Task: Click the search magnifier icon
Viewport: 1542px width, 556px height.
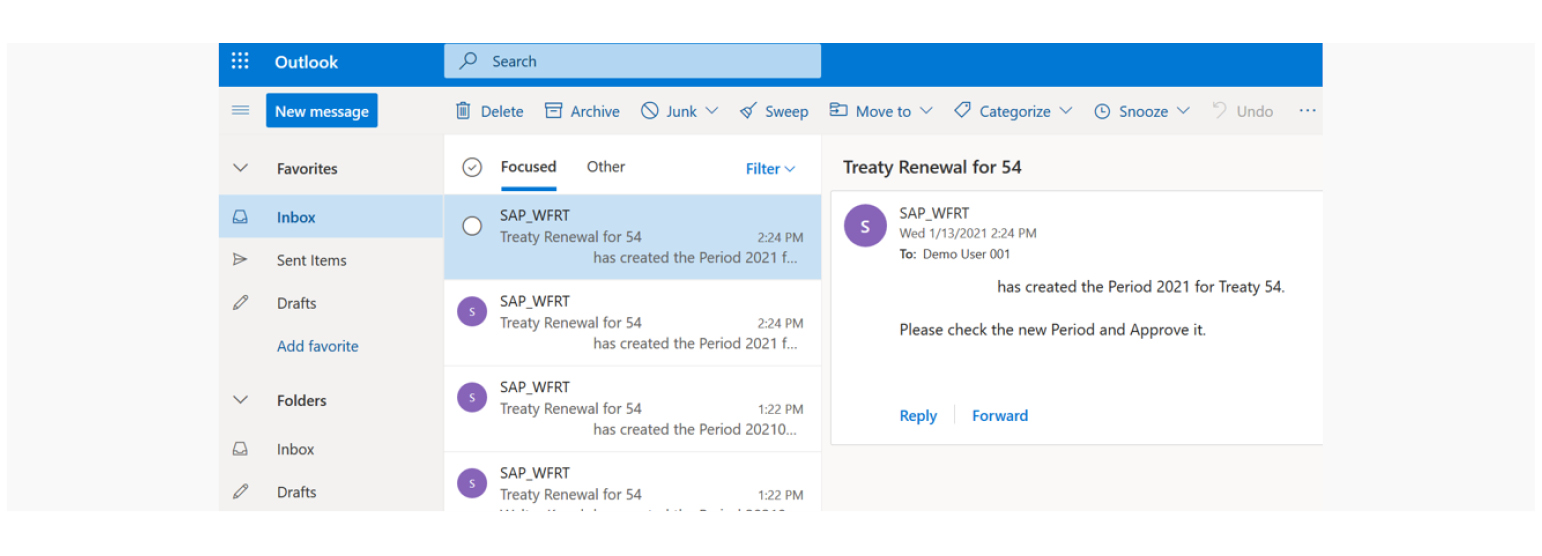Action: 468,61
